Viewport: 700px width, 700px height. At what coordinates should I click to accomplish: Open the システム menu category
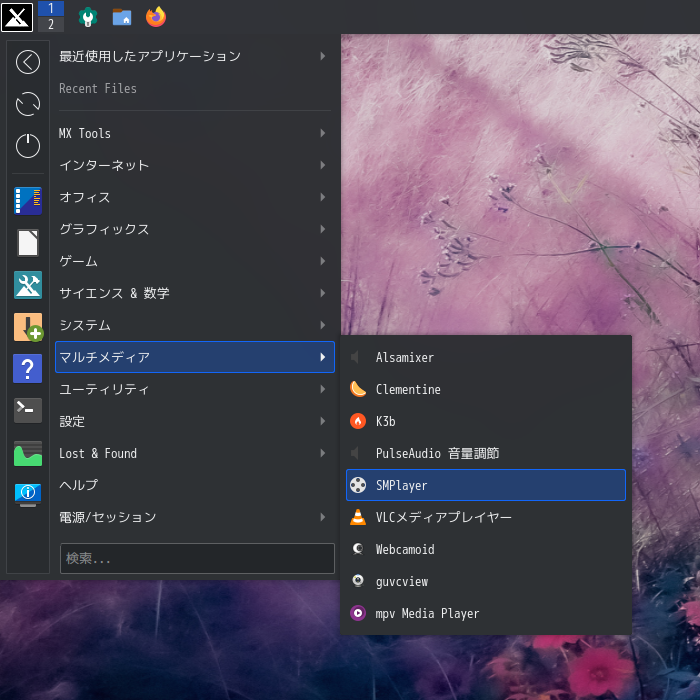pyautogui.click(x=195, y=325)
